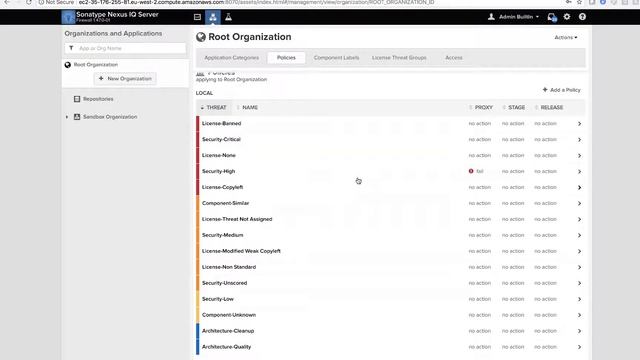Click blue threat bar of Architecture-Cleanup
The image size is (640, 360).
pos(198,331)
